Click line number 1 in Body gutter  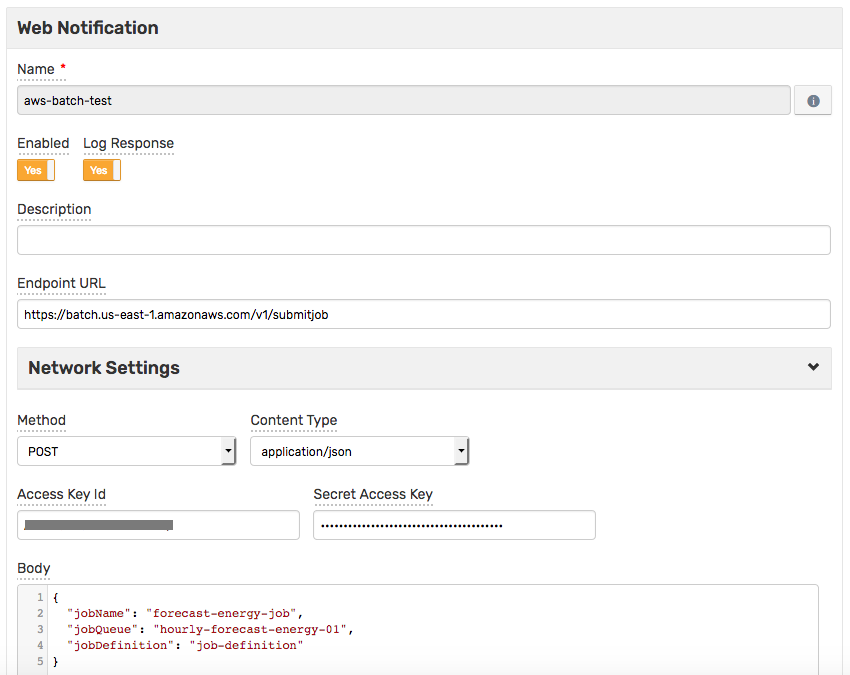(x=40, y=597)
